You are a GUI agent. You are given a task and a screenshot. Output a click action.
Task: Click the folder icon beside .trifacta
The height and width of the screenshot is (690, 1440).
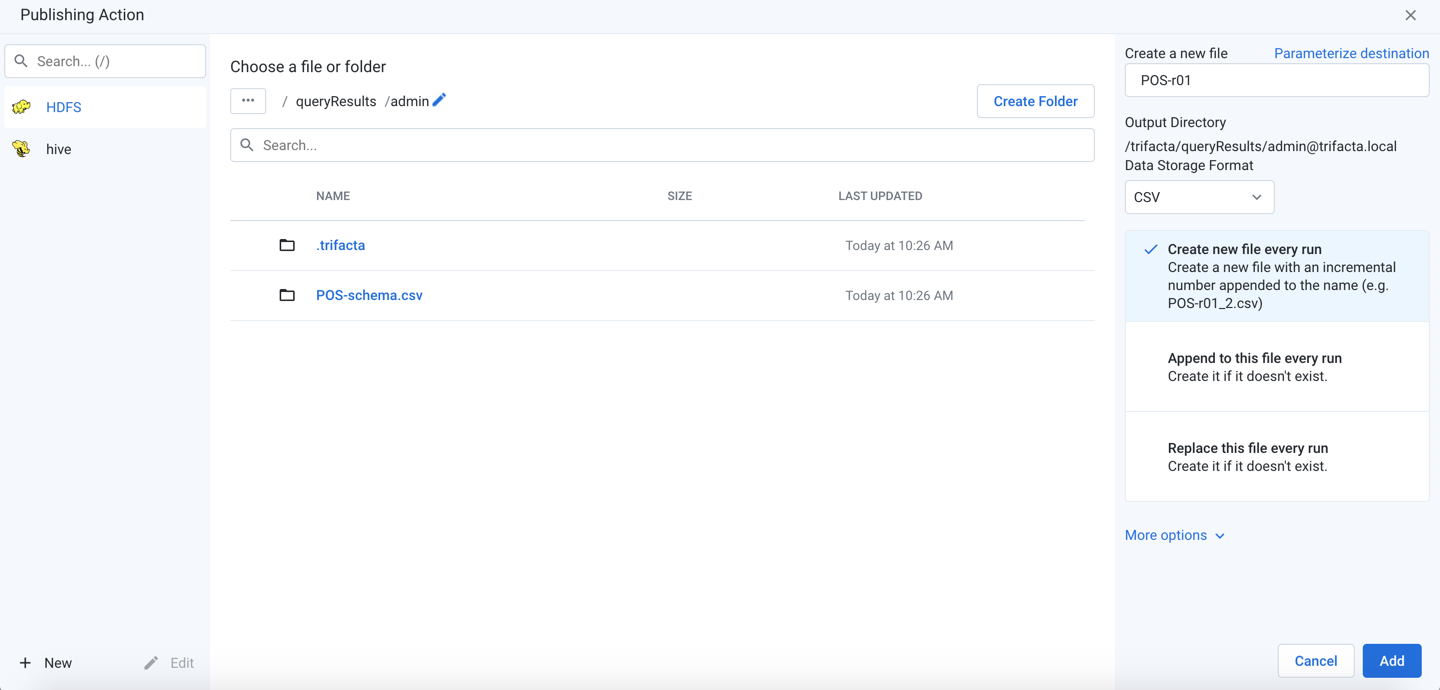(x=287, y=245)
